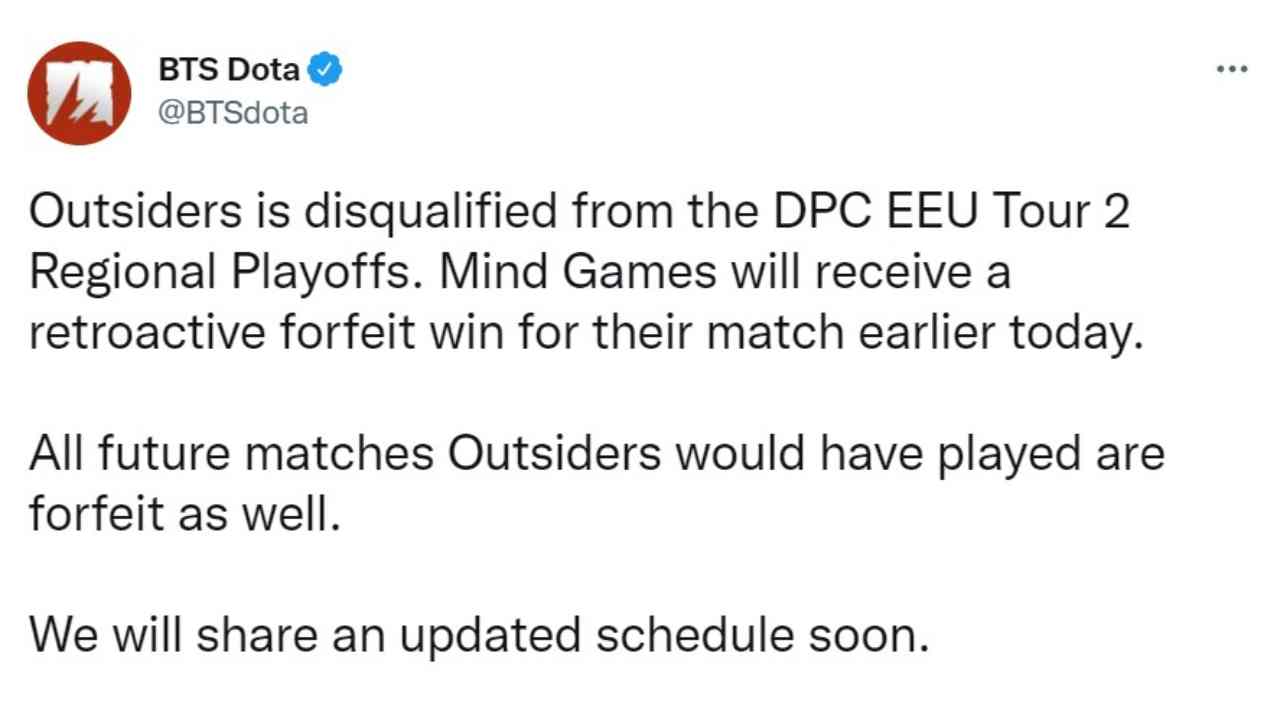
Task: Click the "We will share" text
Action: point(158,634)
